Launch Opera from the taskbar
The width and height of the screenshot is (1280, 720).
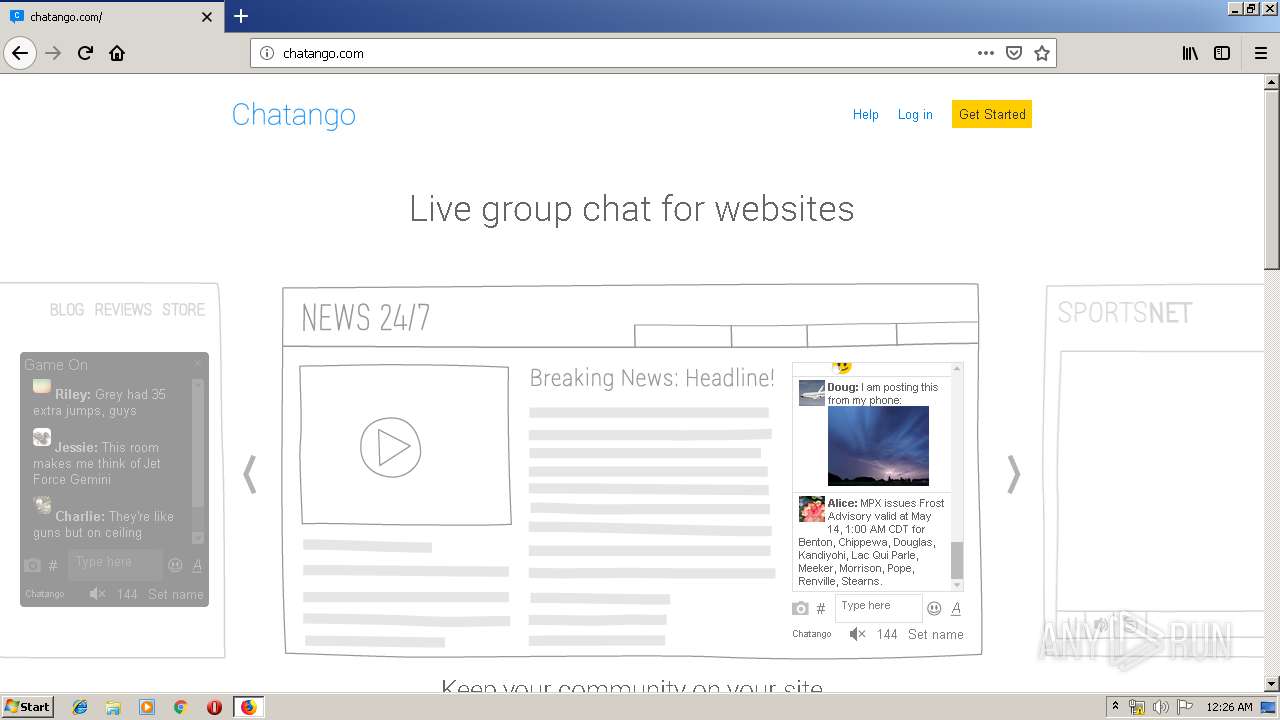(x=214, y=707)
